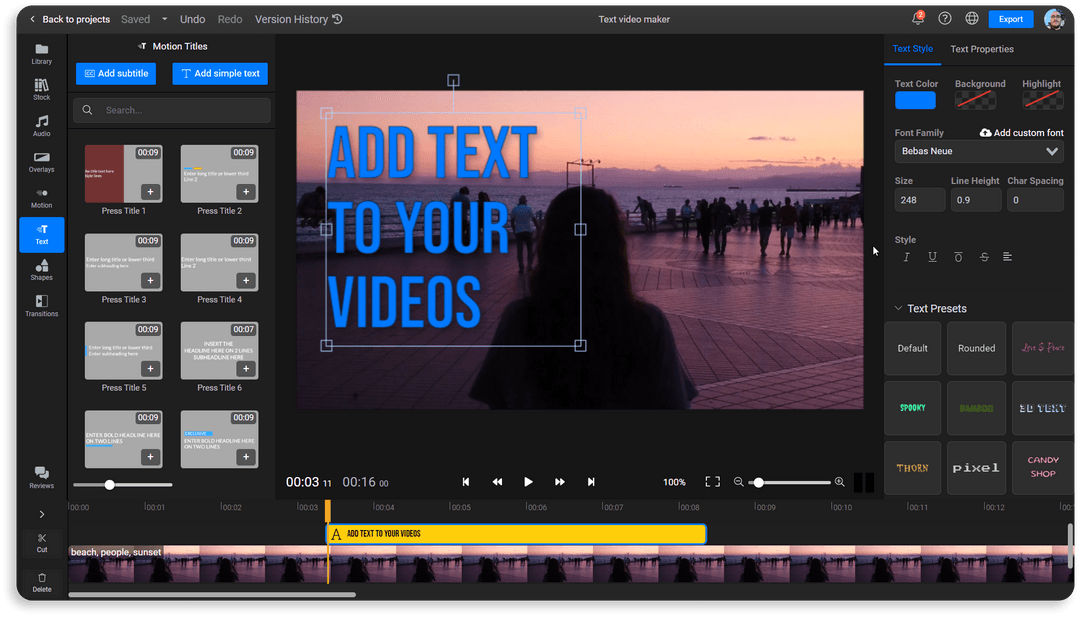
Task: Open the help question mark icon
Action: pos(945,19)
